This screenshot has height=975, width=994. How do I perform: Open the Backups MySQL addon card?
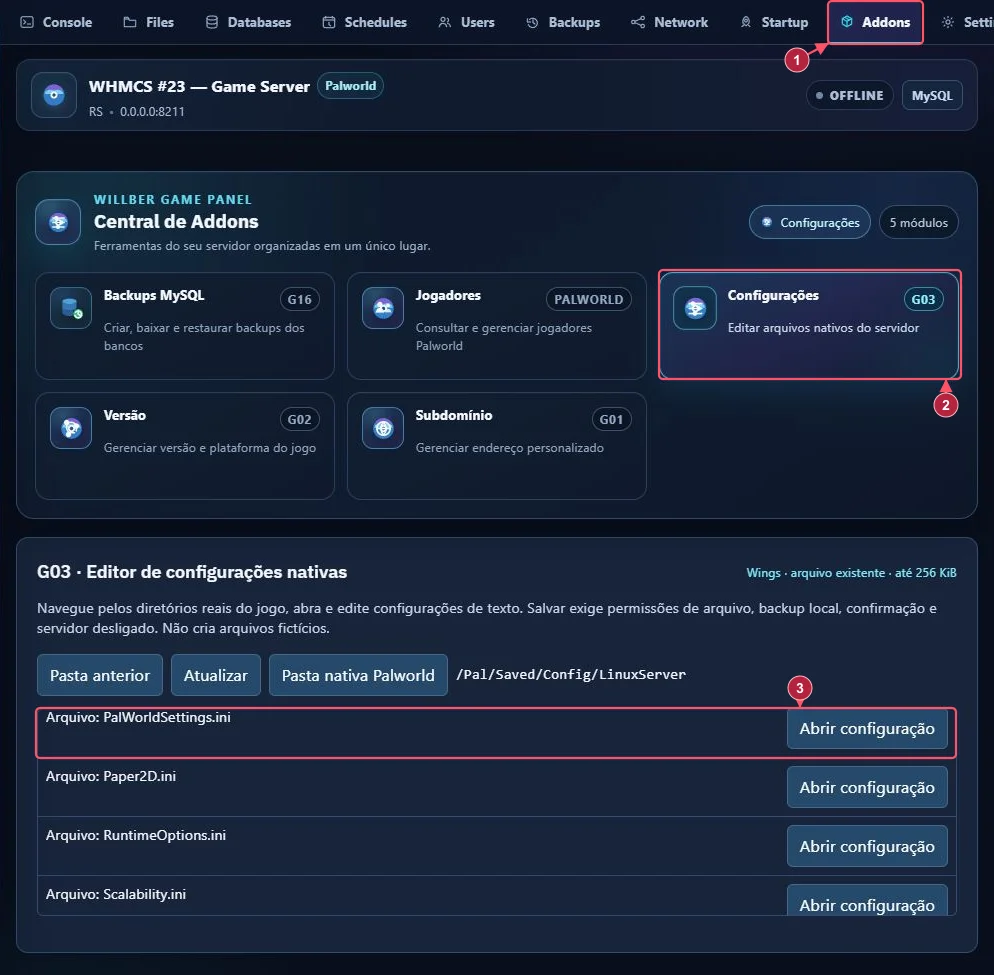click(x=185, y=326)
